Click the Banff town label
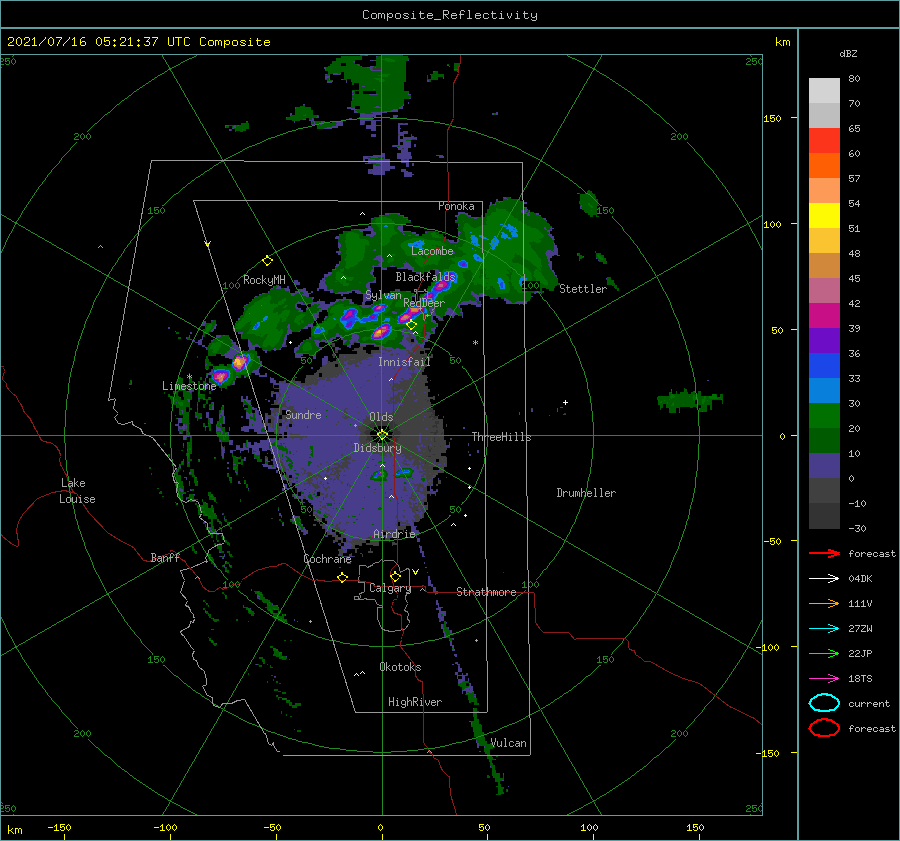This screenshot has height=841, width=900. pos(165,557)
